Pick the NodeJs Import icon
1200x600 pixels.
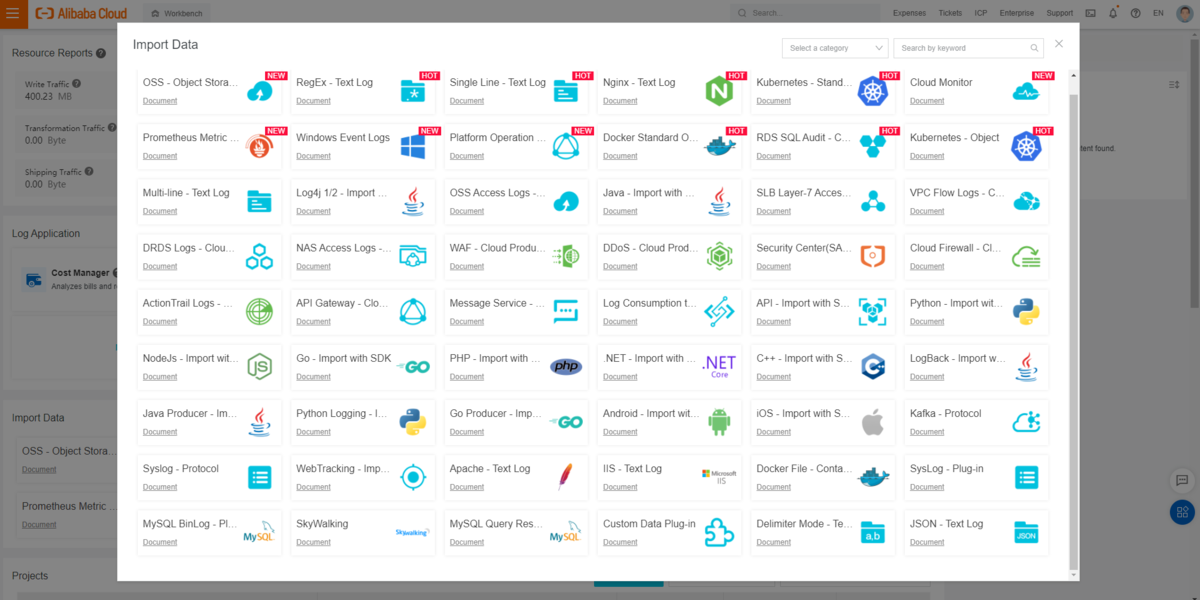259,366
